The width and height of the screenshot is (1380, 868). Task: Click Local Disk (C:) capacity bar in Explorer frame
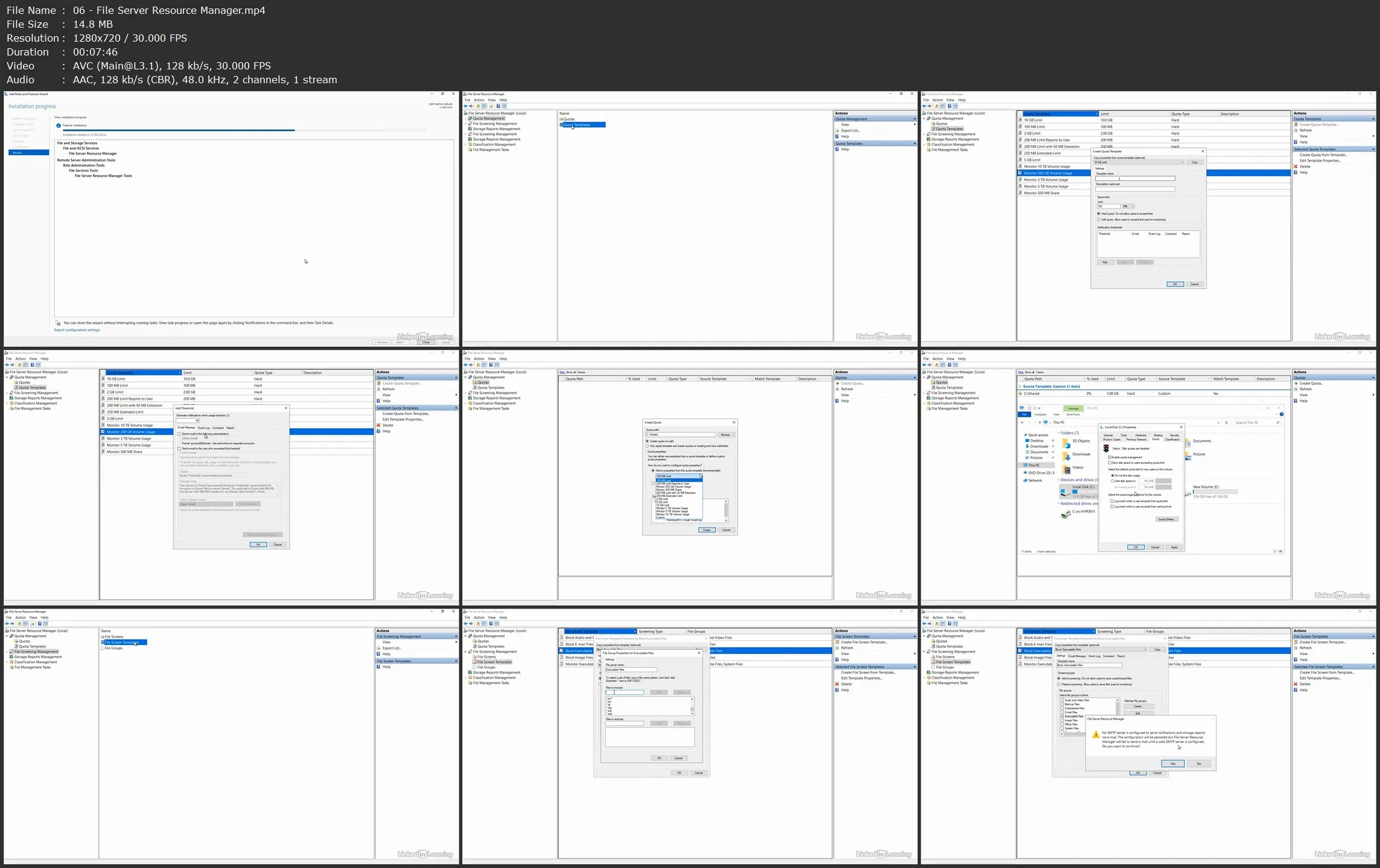1086,492
